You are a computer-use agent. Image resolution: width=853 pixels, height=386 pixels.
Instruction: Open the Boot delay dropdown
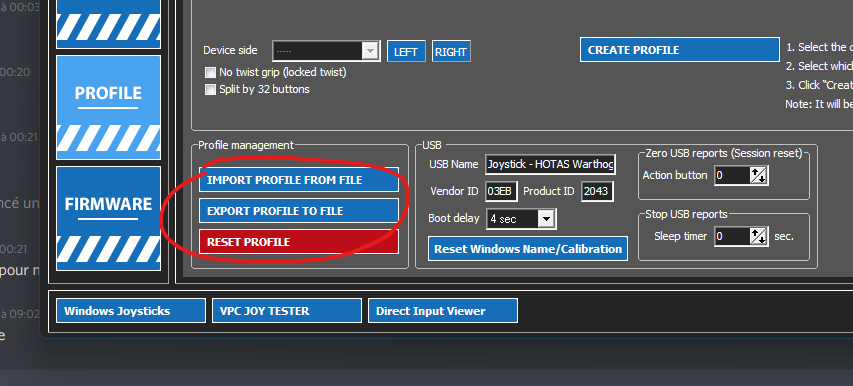pos(521,219)
